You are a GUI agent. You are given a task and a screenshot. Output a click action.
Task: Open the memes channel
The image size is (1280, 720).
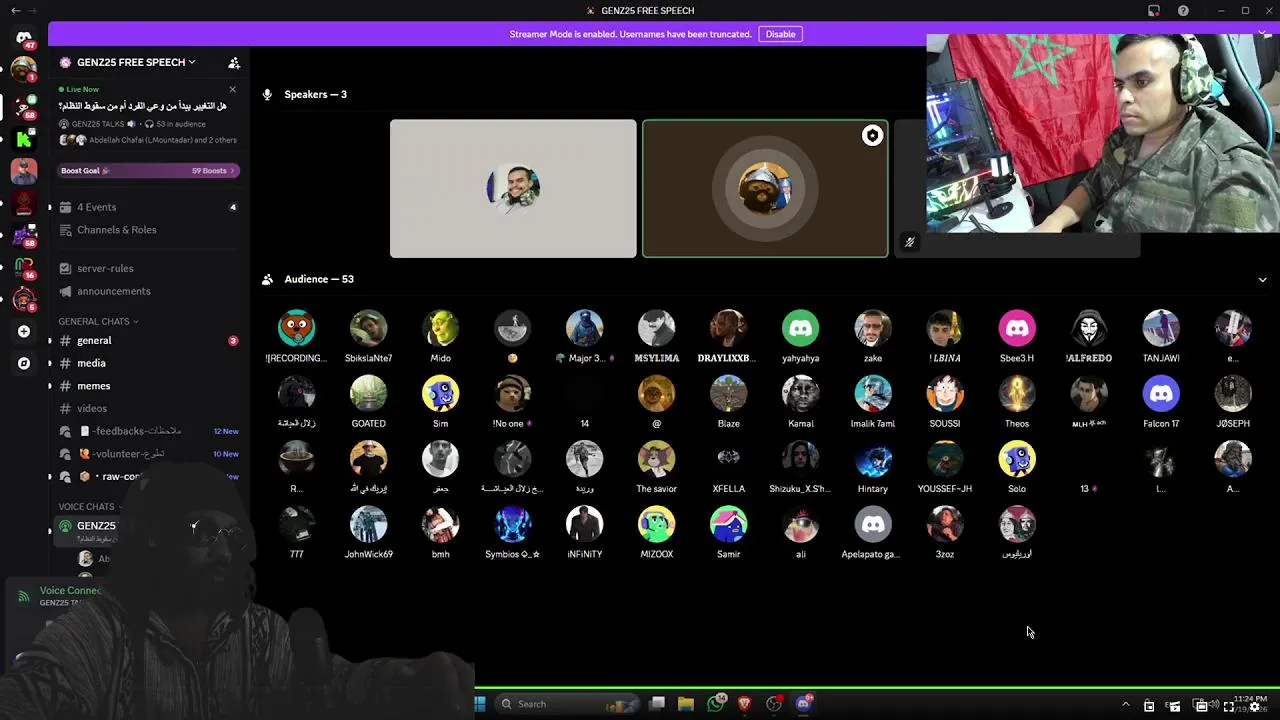point(148,386)
